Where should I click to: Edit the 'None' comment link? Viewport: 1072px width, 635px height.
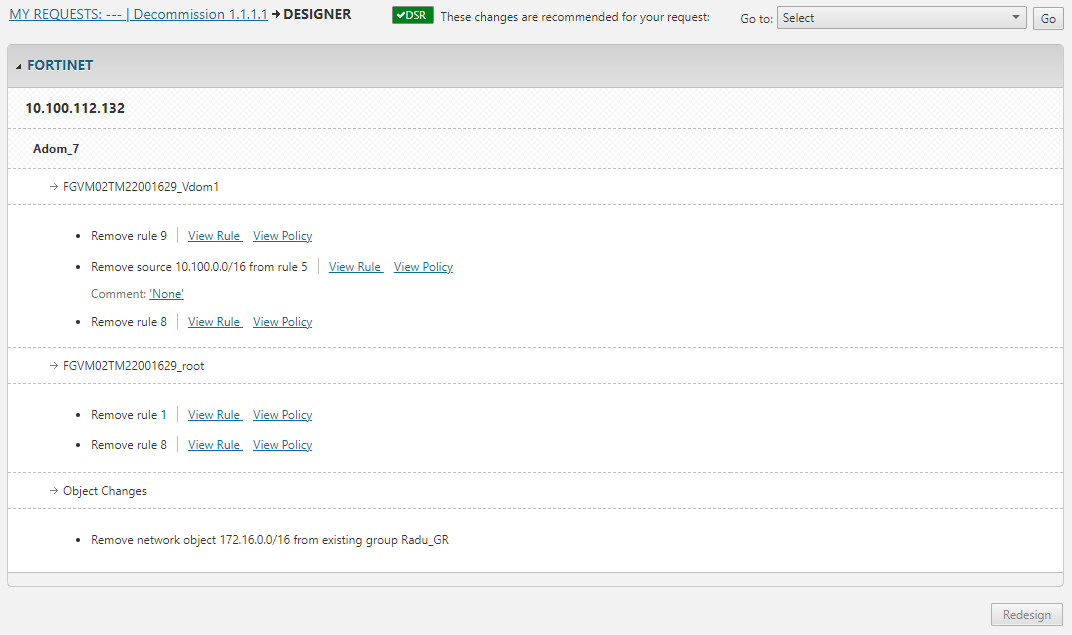166,294
